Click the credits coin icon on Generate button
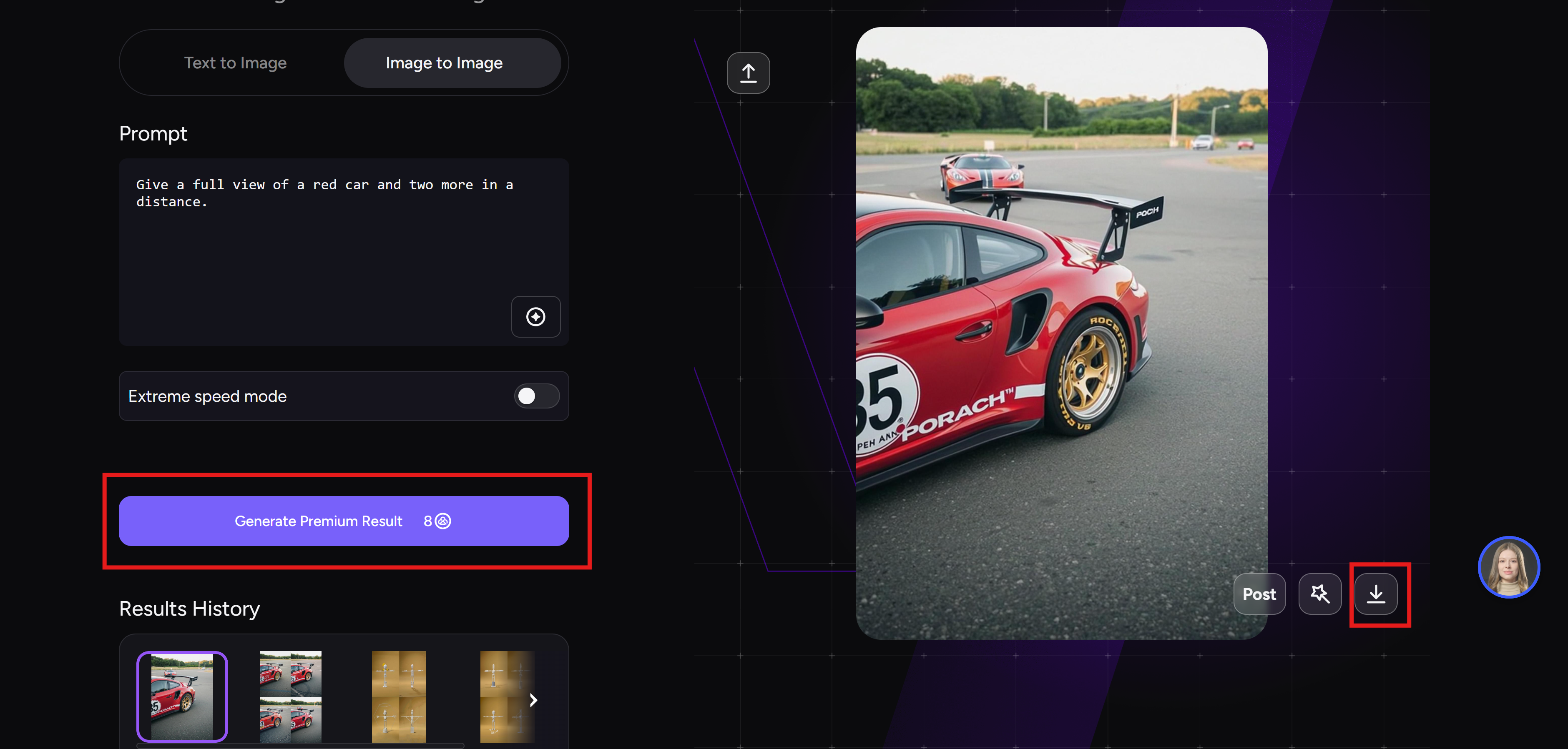 [444, 521]
